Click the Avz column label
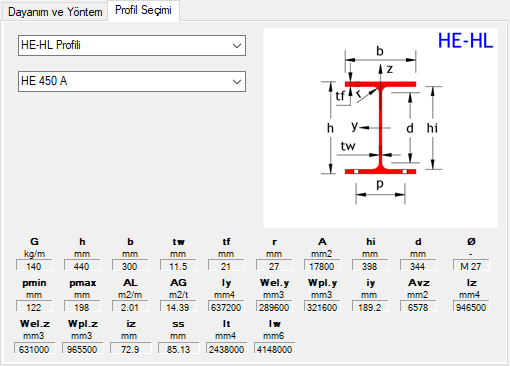 [x=419, y=283]
